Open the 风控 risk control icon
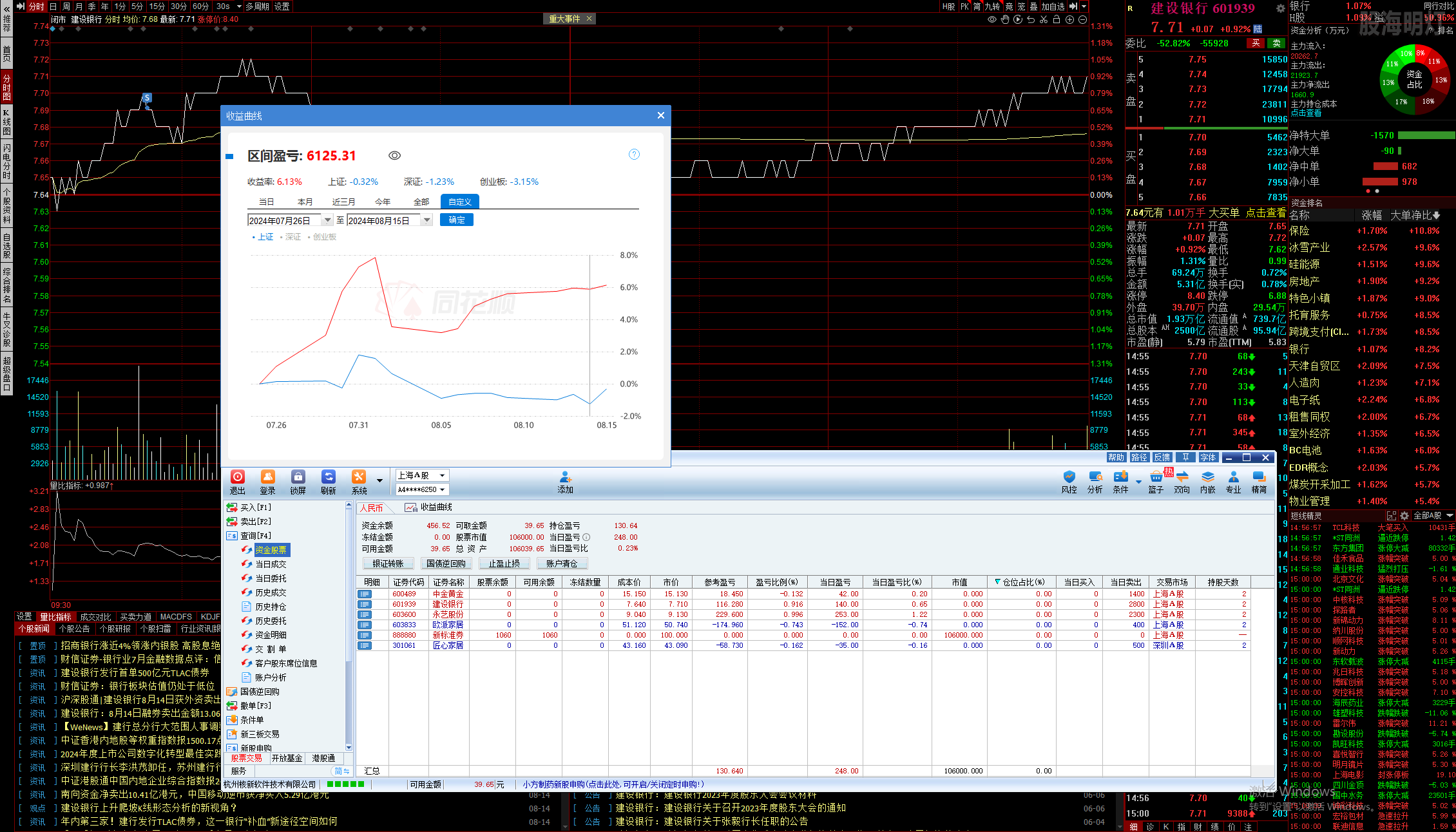The image size is (1456, 832). tap(1069, 482)
